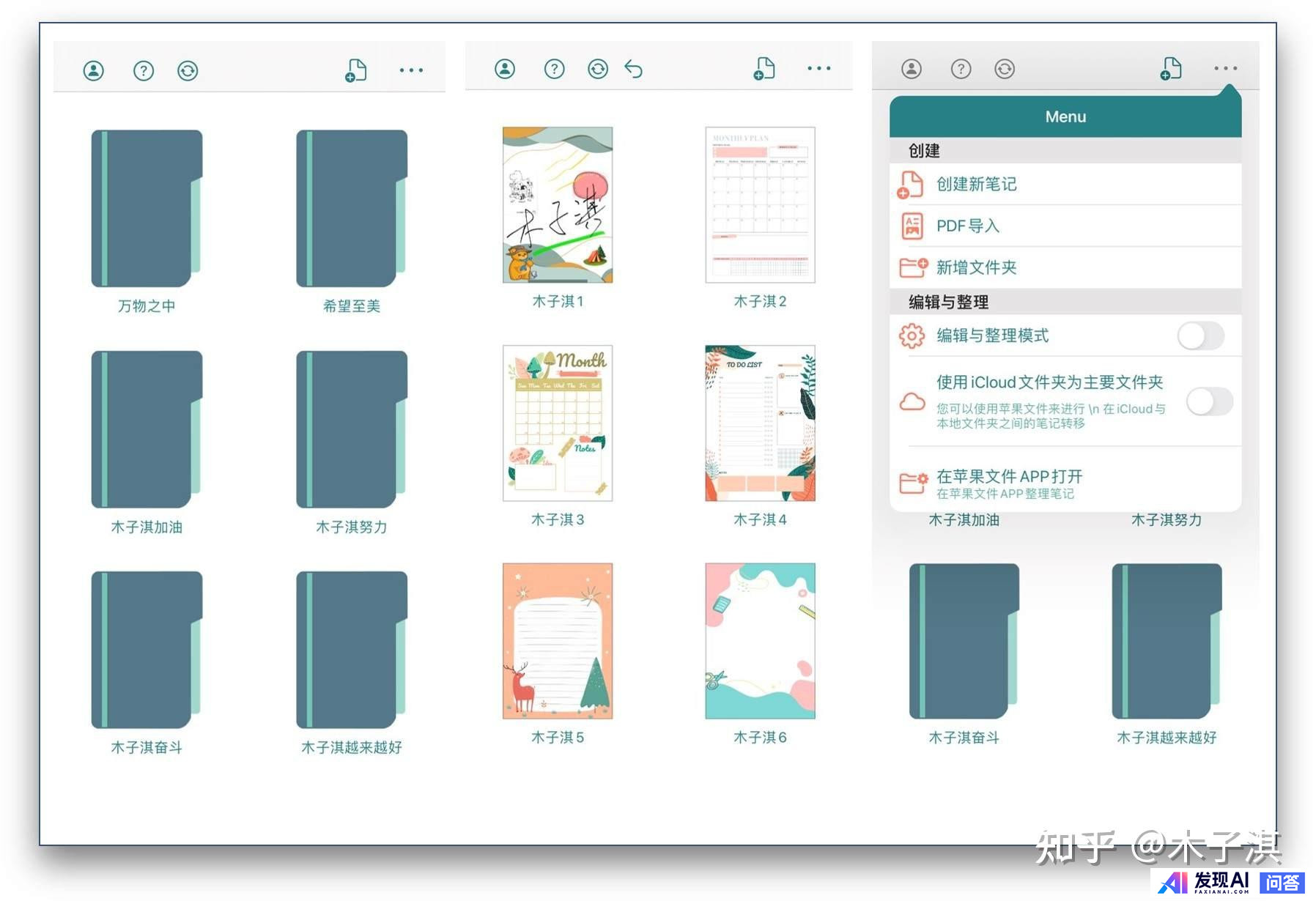Viewport: 1316px width, 901px height.
Task: Select 新增文件夹 in Menu
Action: (1065, 267)
